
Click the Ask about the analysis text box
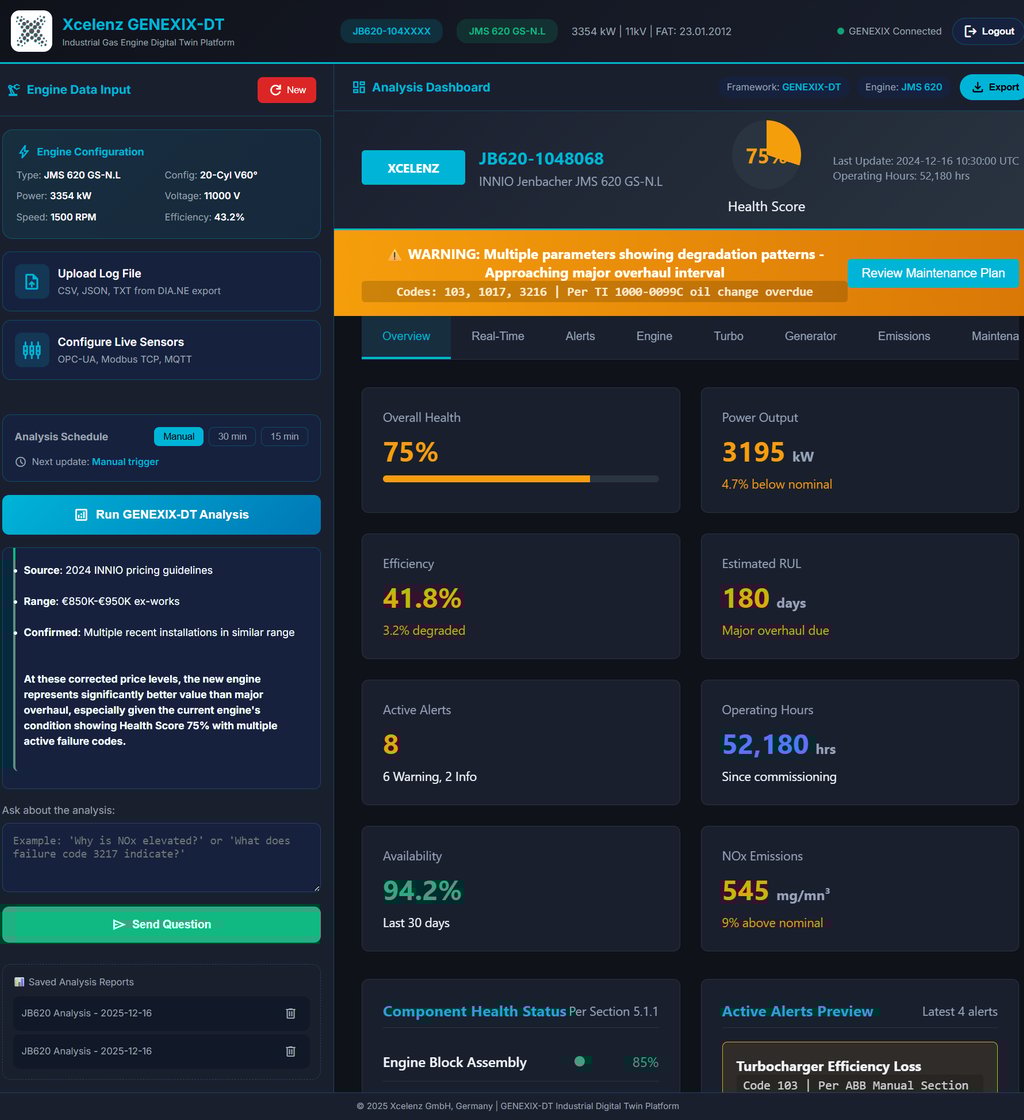pos(161,857)
